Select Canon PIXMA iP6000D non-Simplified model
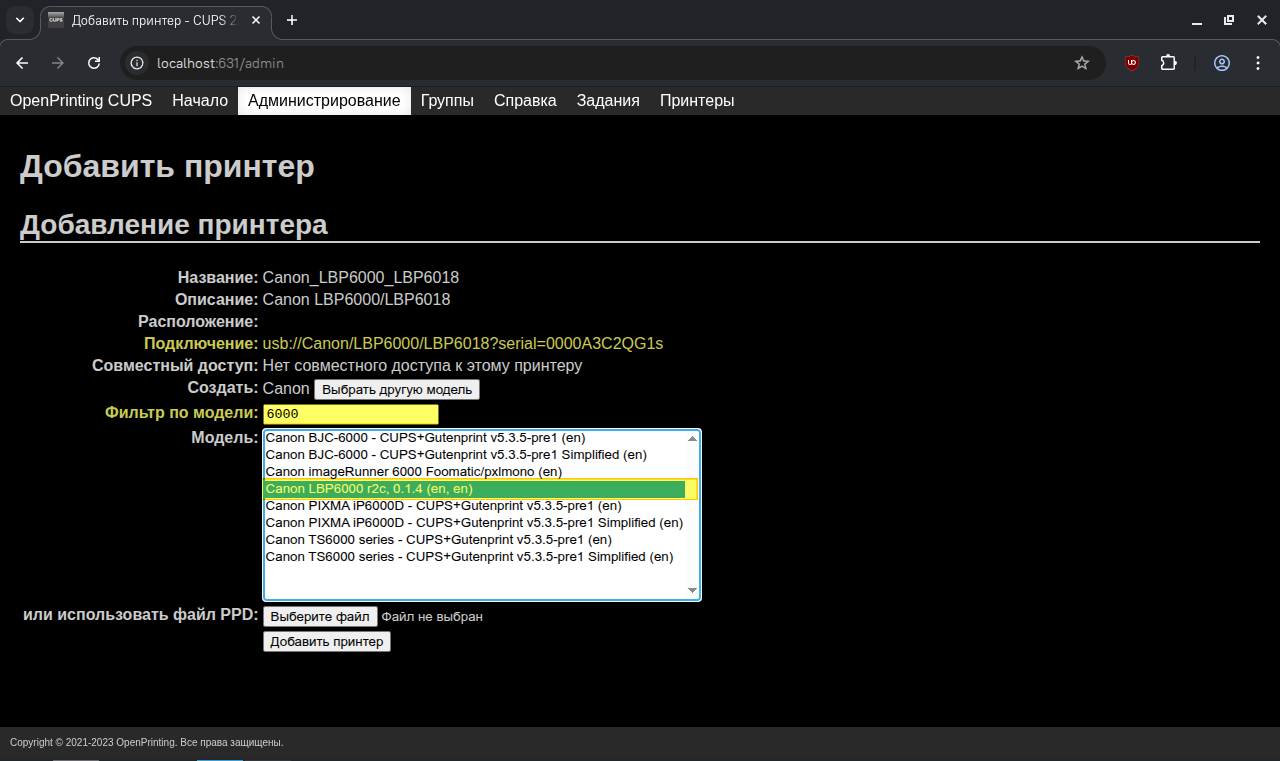 [x=475, y=506]
